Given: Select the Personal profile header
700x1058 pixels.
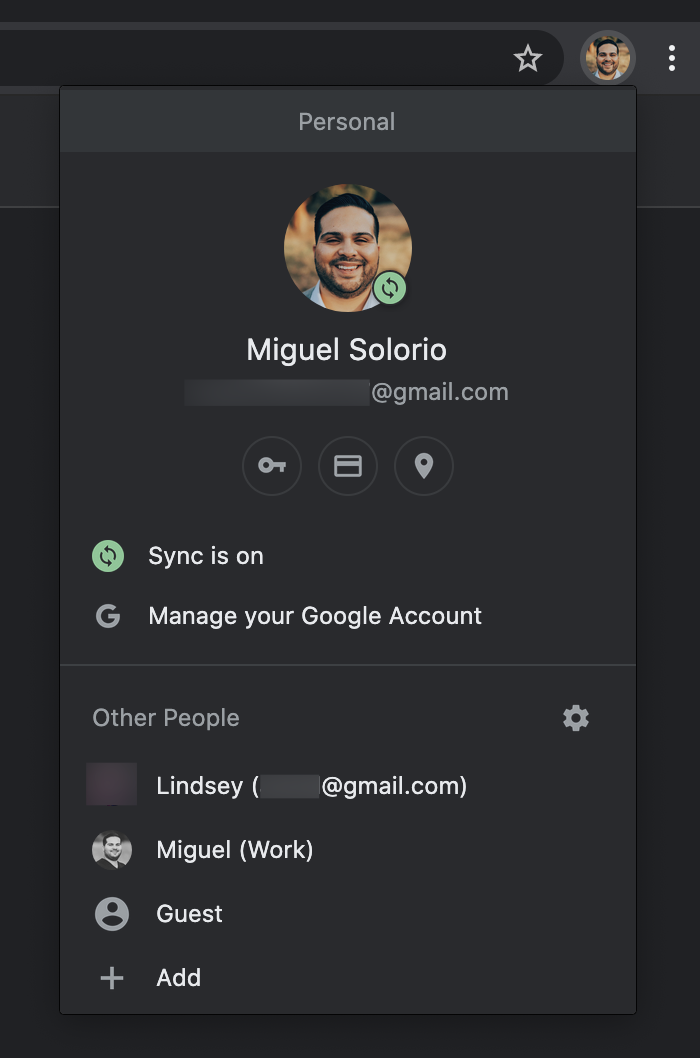Looking at the screenshot, I should 347,121.
